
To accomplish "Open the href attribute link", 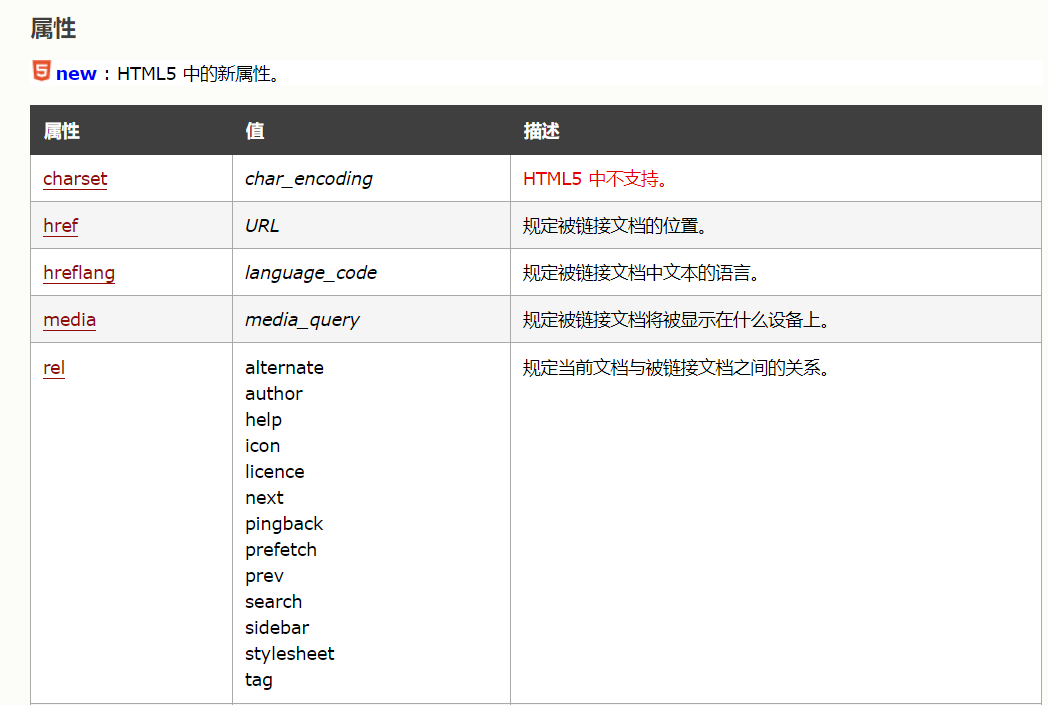I will pyautogui.click(x=59, y=225).
